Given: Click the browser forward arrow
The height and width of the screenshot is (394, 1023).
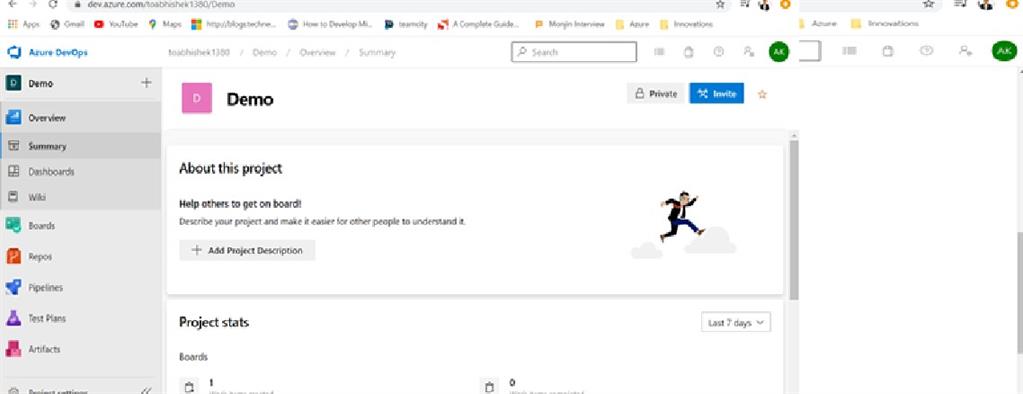Looking at the screenshot, I should tap(33, 3).
